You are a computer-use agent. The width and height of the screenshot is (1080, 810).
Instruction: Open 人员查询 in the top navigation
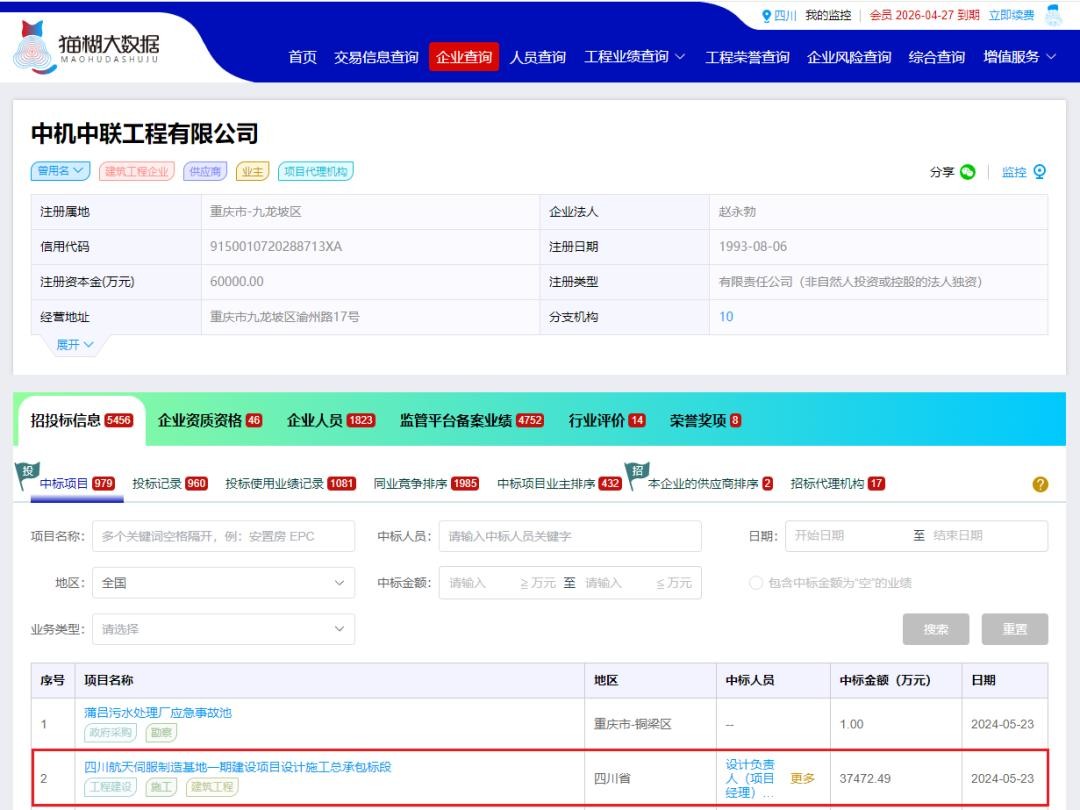click(x=537, y=57)
